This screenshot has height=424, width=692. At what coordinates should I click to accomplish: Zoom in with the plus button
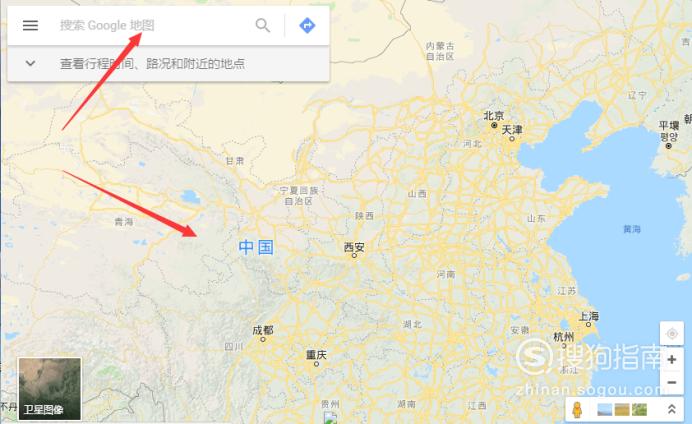[x=672, y=360]
